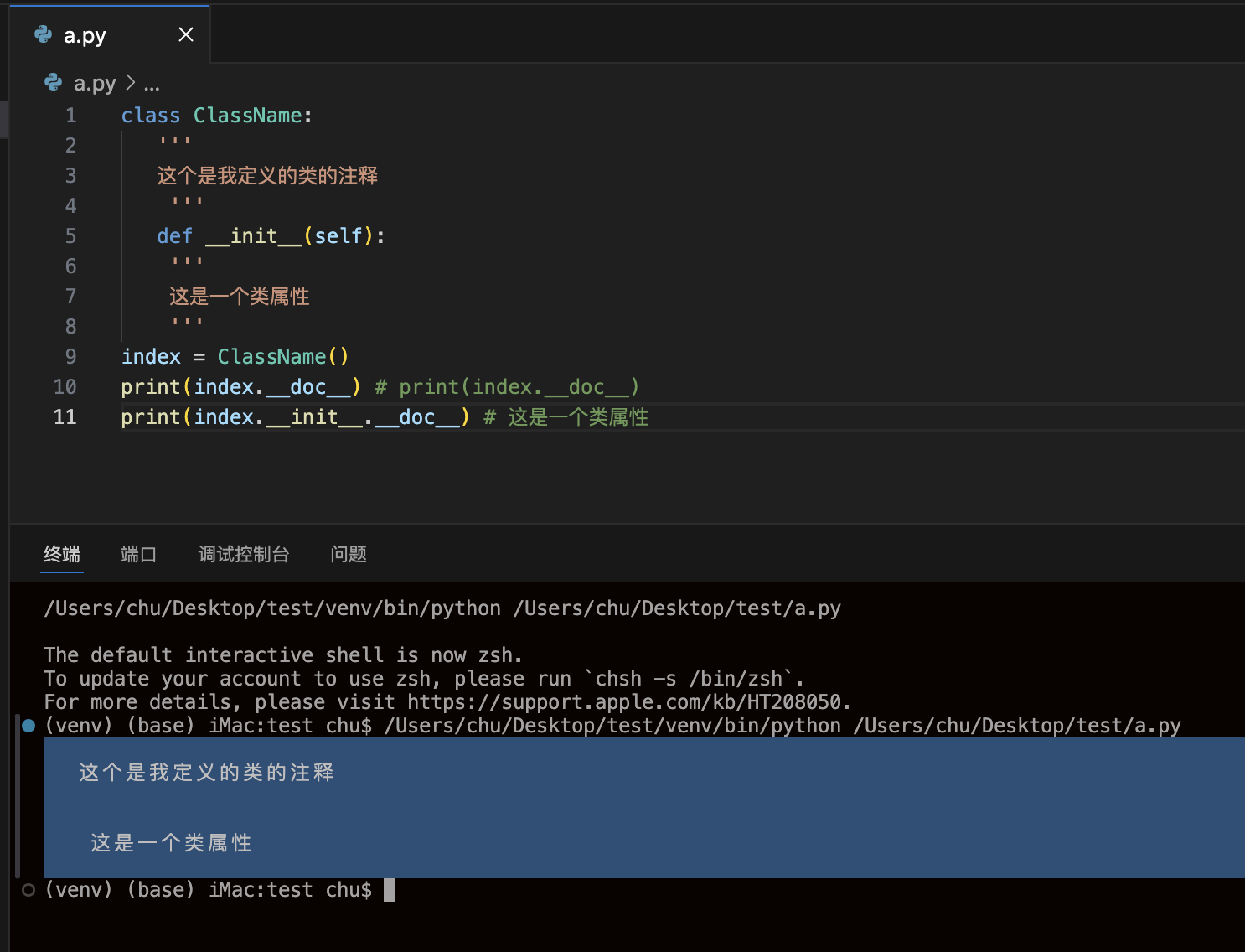Click the terminal prompt cursor at bottom

pos(389,890)
